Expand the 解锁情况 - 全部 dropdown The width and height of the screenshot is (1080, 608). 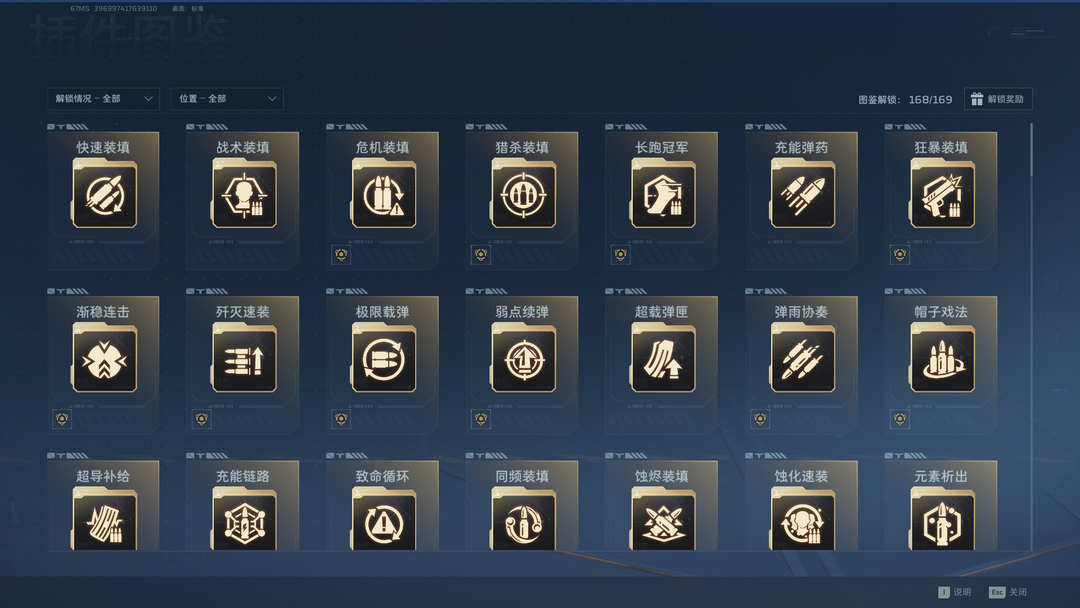[x=103, y=98]
